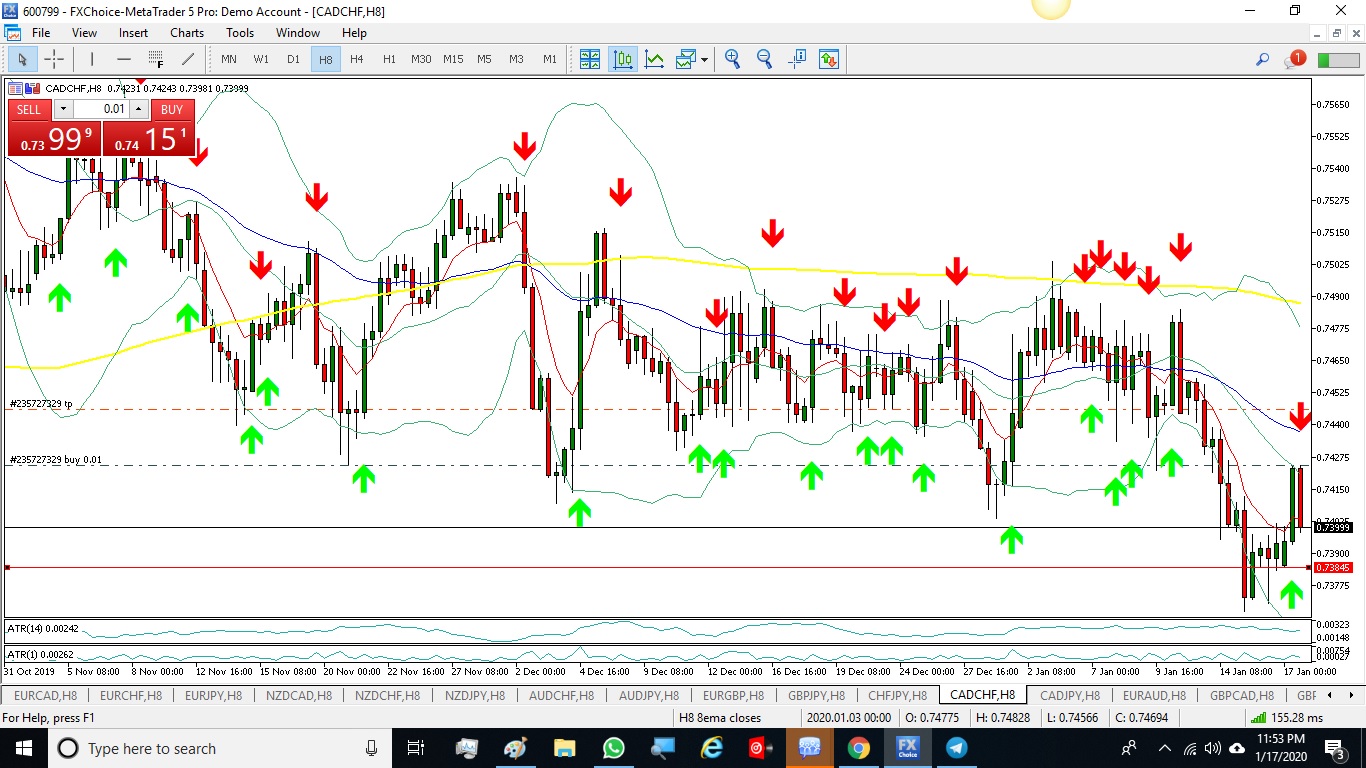Select the cursor arrow tool
The width and height of the screenshot is (1366, 768).
pyautogui.click(x=22, y=59)
